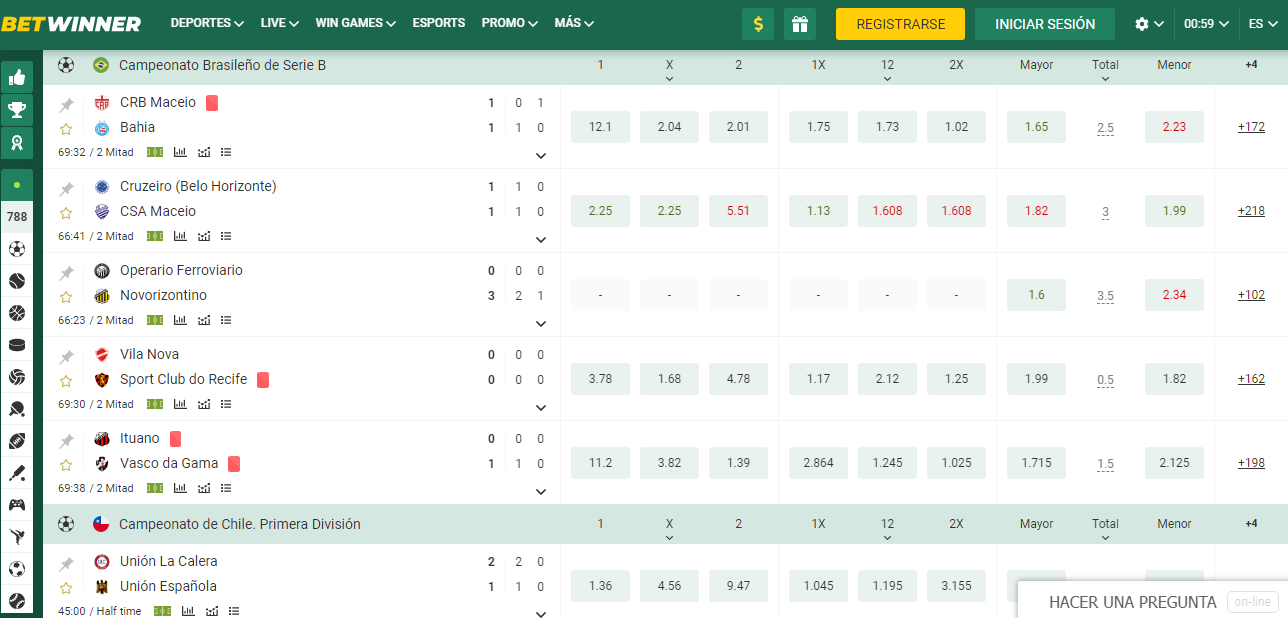The width and height of the screenshot is (1288, 618).
Task: Open the DEPORTES menu
Action: coord(207,23)
